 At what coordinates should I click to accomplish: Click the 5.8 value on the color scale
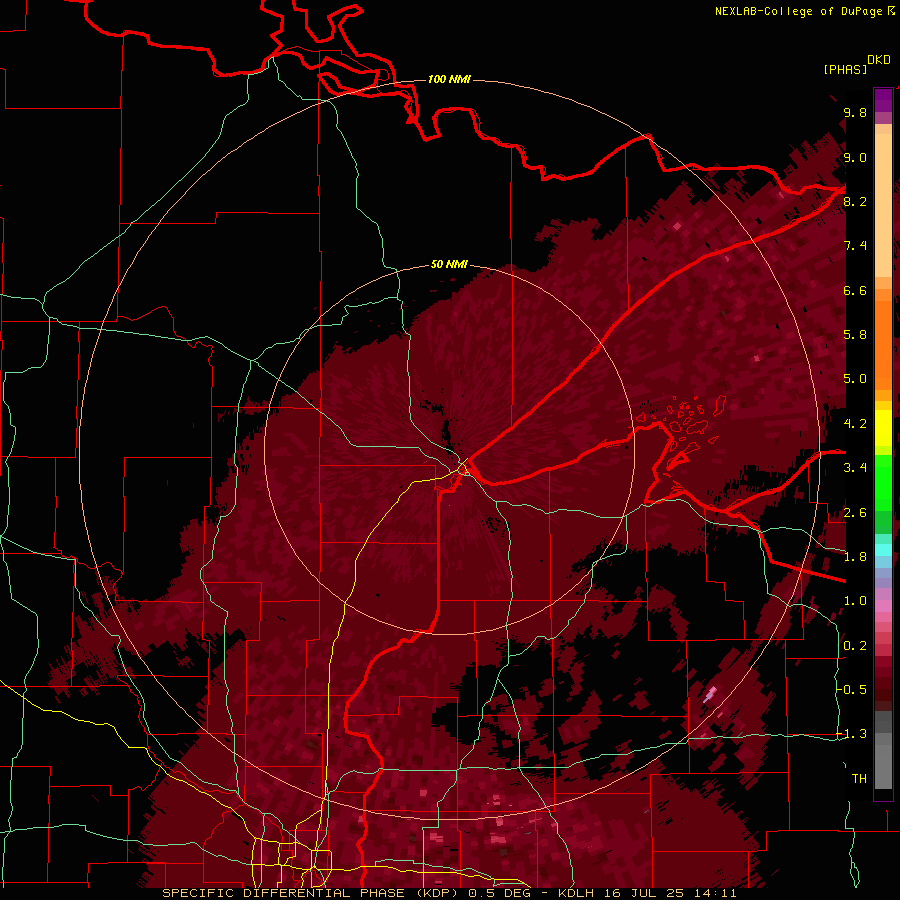855,335
